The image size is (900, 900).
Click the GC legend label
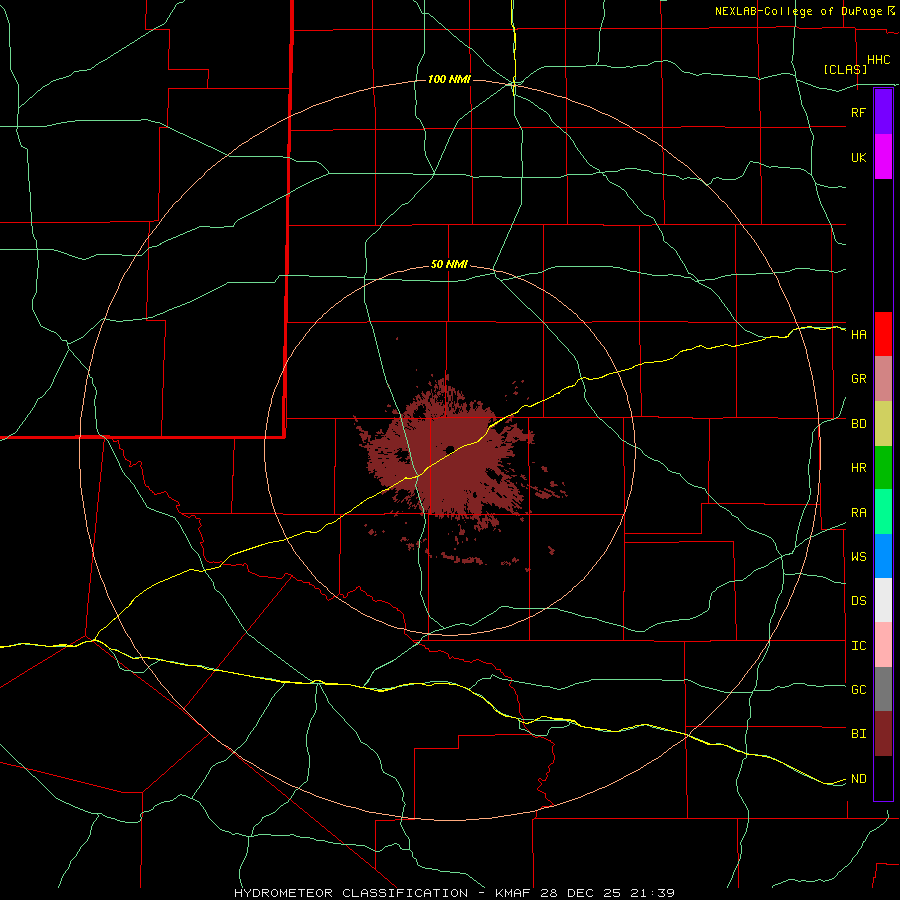click(859, 690)
